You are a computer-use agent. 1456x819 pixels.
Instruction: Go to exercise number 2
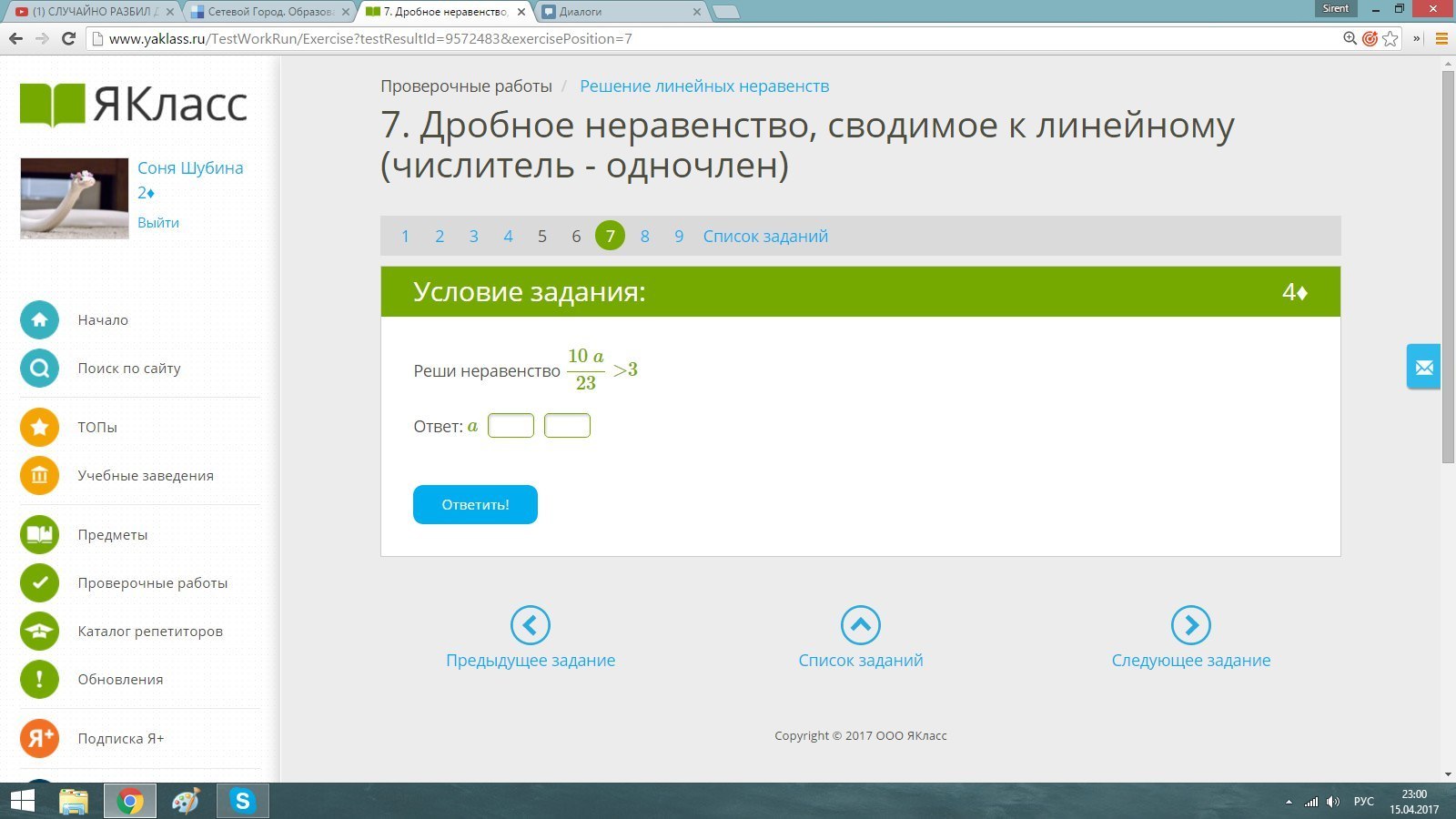(440, 237)
